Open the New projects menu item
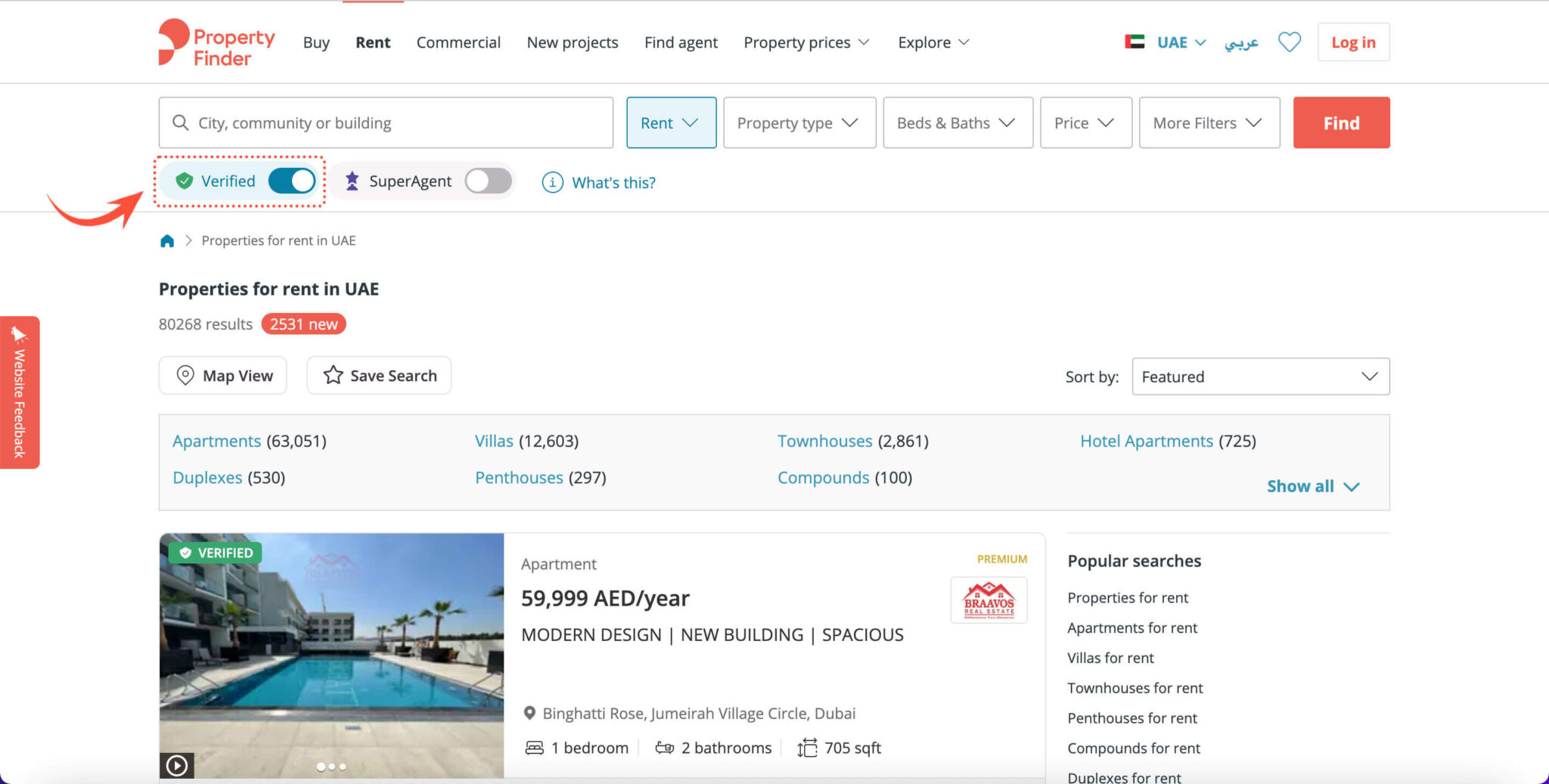The width and height of the screenshot is (1549, 784). 572,42
